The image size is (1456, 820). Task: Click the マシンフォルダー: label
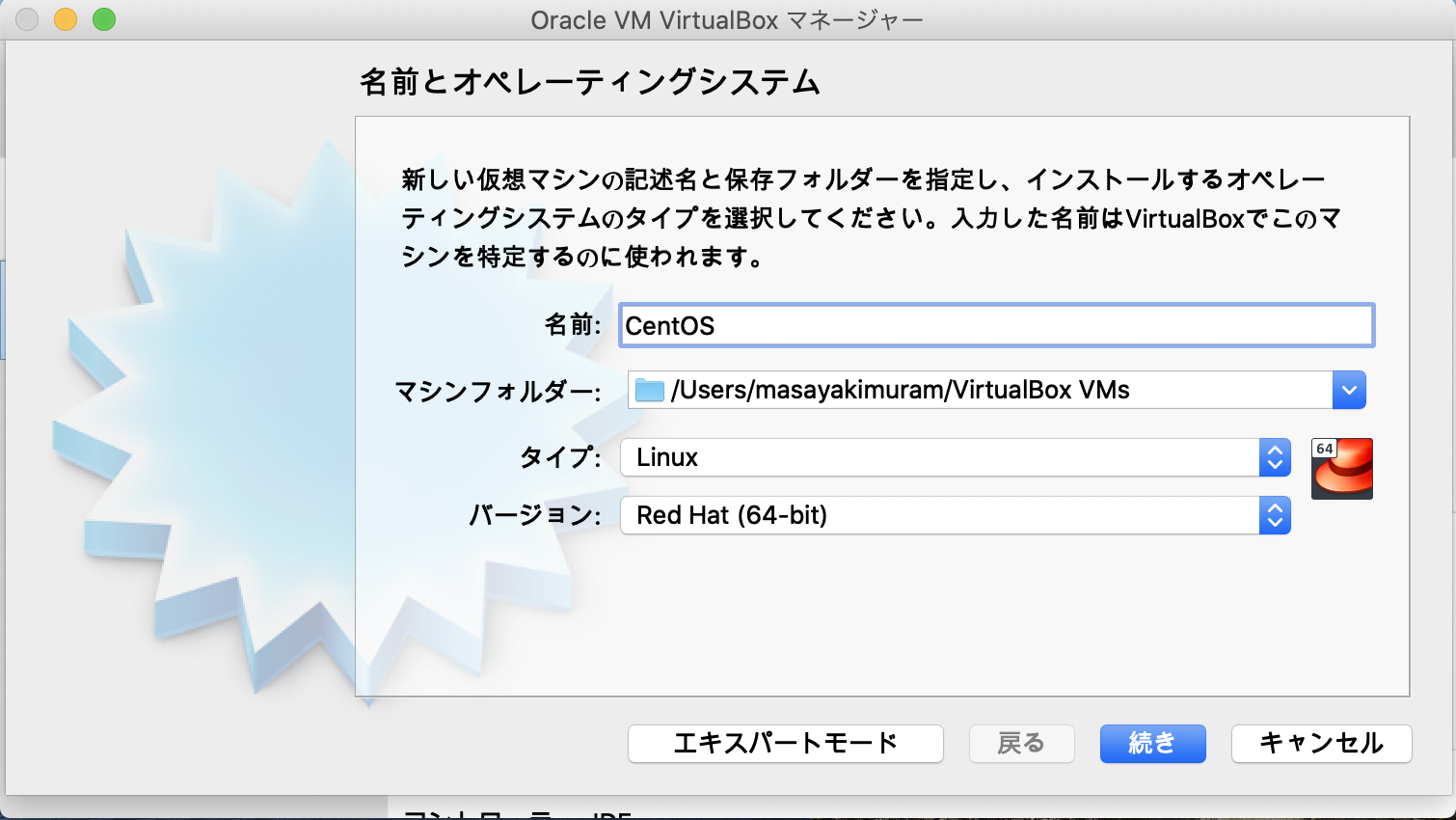[499, 392]
